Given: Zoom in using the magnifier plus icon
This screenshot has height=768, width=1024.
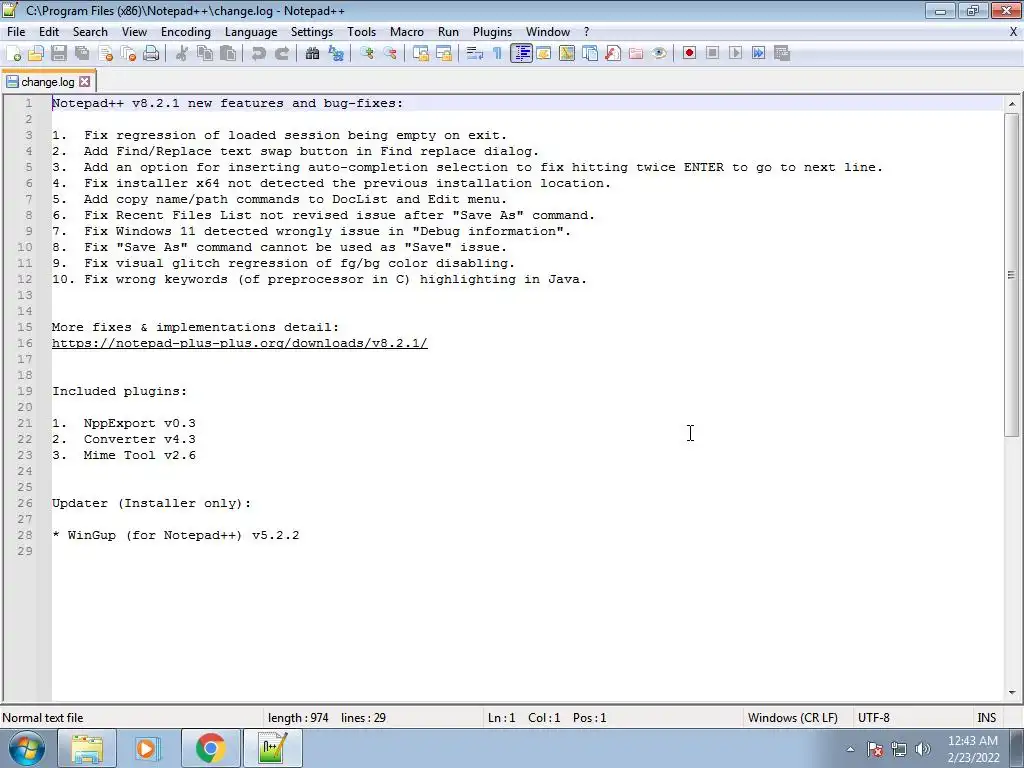Looking at the screenshot, I should tap(366, 54).
